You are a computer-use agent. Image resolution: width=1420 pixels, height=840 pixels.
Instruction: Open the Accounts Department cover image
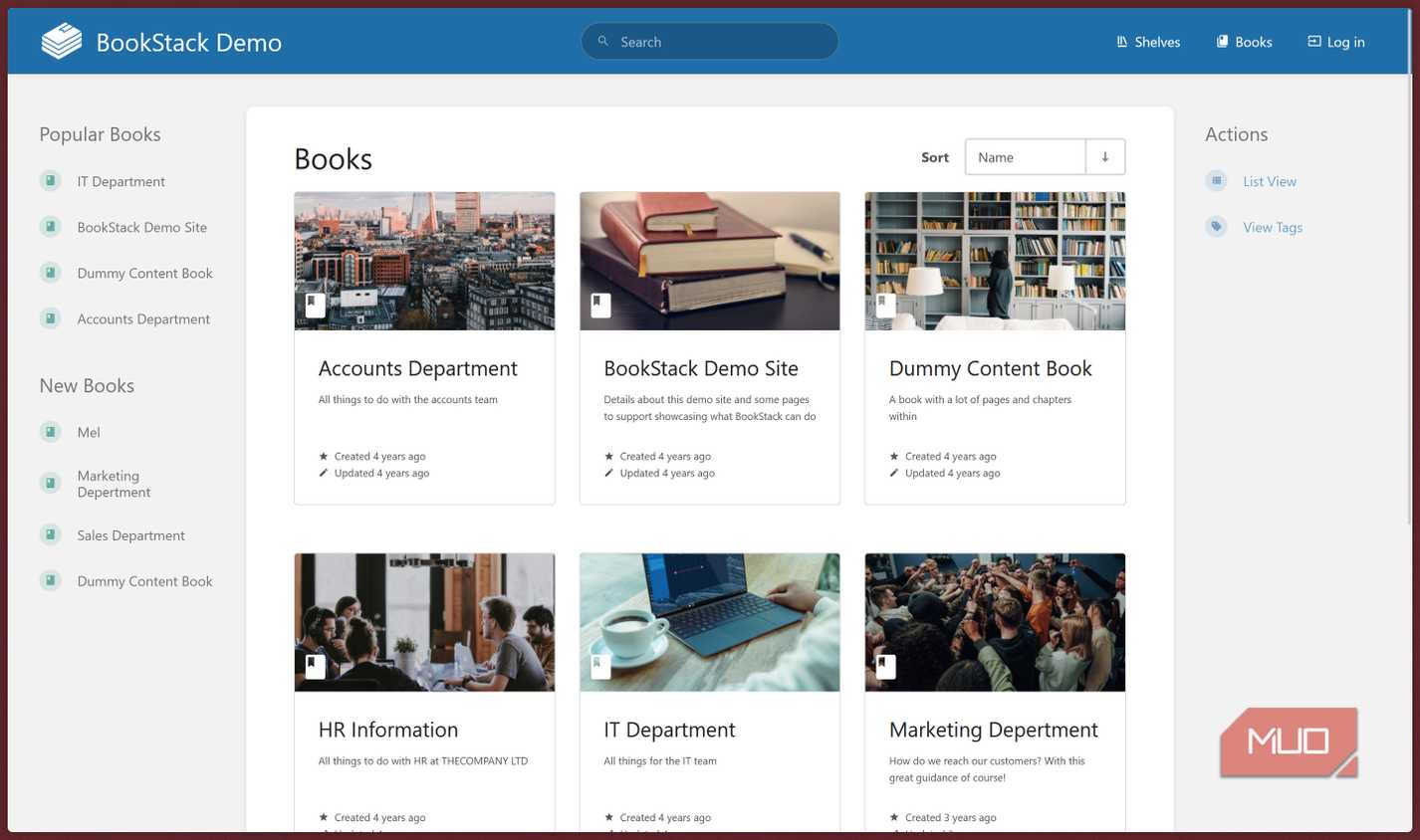(425, 261)
